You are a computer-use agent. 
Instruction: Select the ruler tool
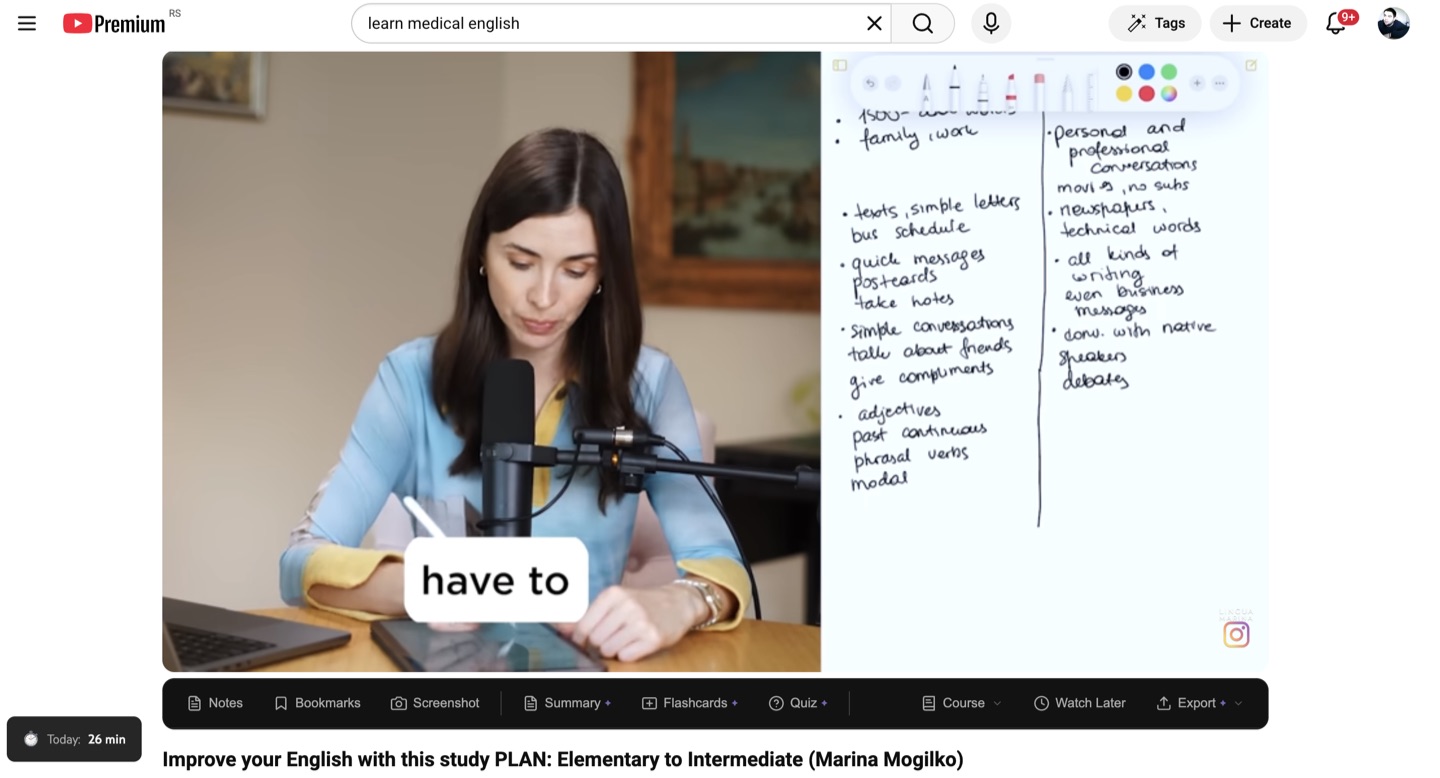coord(1090,86)
